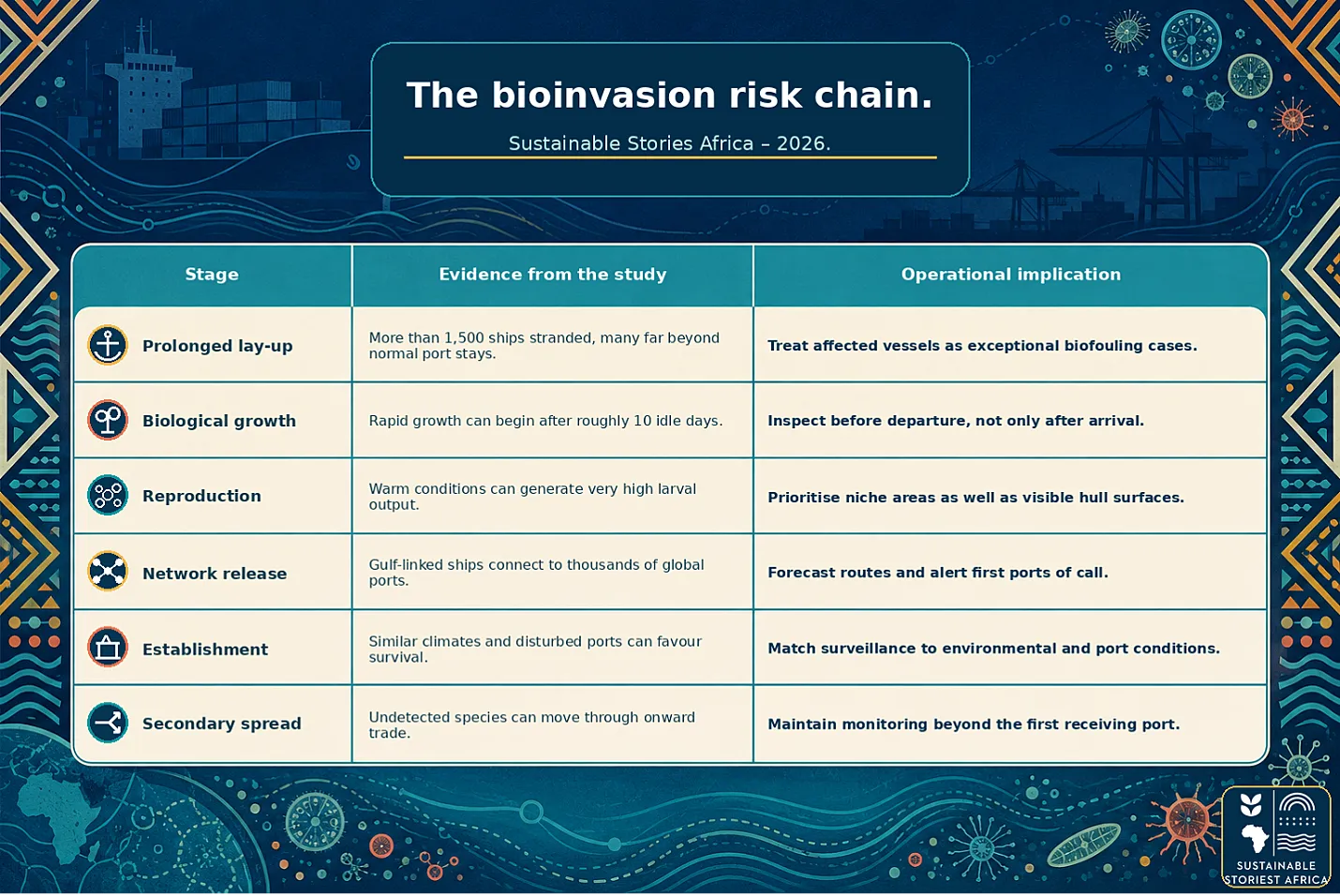Select the Reproduction molecule icon
Image resolution: width=1340 pixels, height=896 pixels.
pos(108,496)
